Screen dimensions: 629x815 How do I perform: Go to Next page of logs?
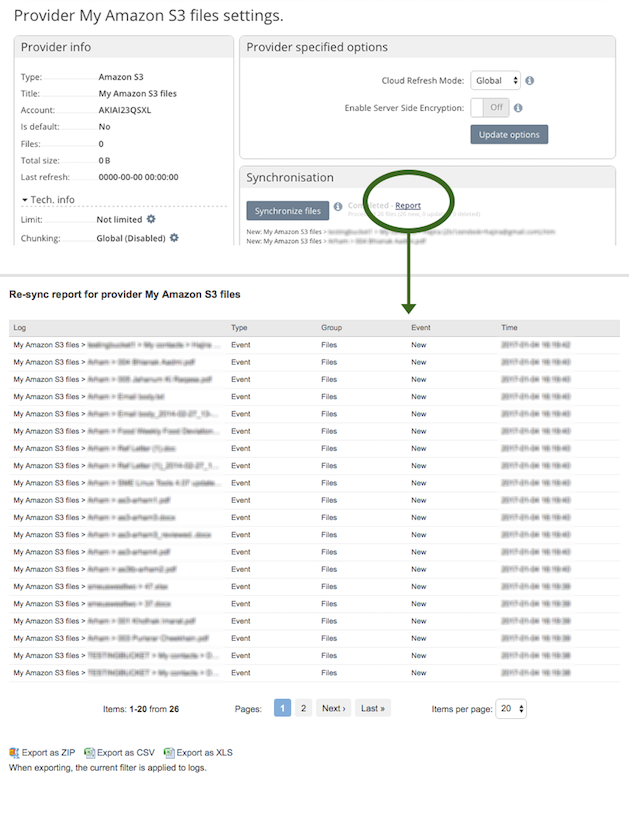pyautogui.click(x=333, y=708)
